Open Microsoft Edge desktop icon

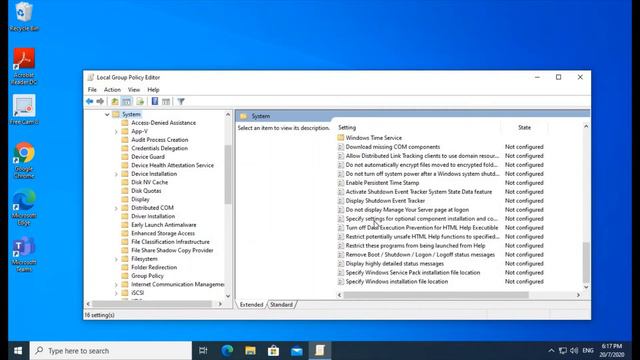tap(24, 207)
